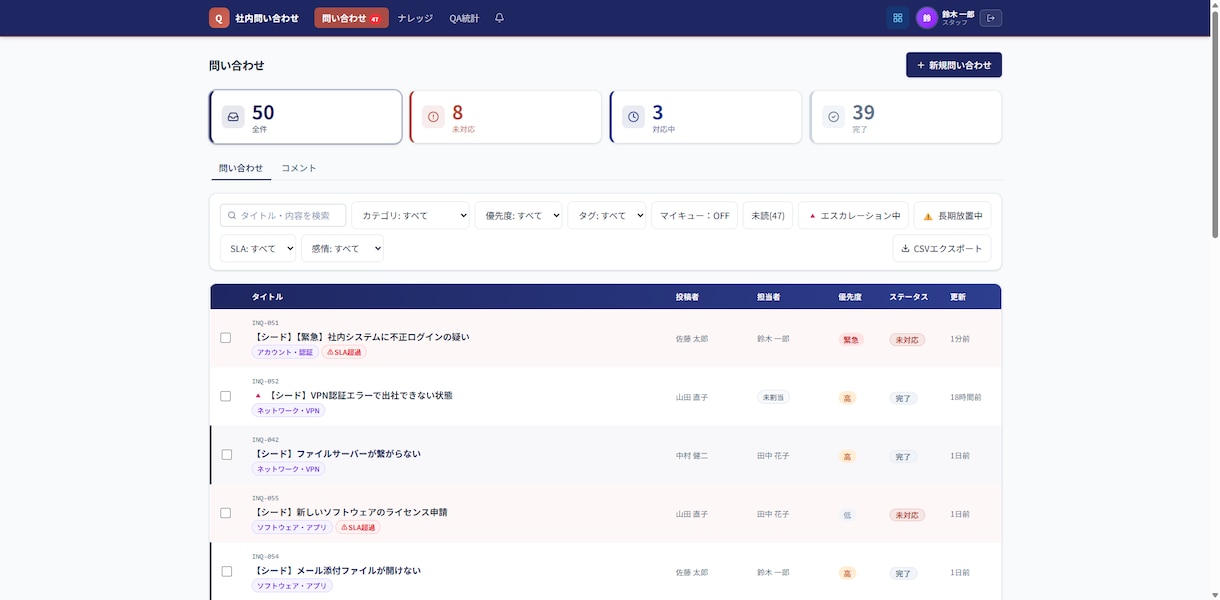Click the 担当者 column header
The height and width of the screenshot is (600, 1220).
click(769, 297)
